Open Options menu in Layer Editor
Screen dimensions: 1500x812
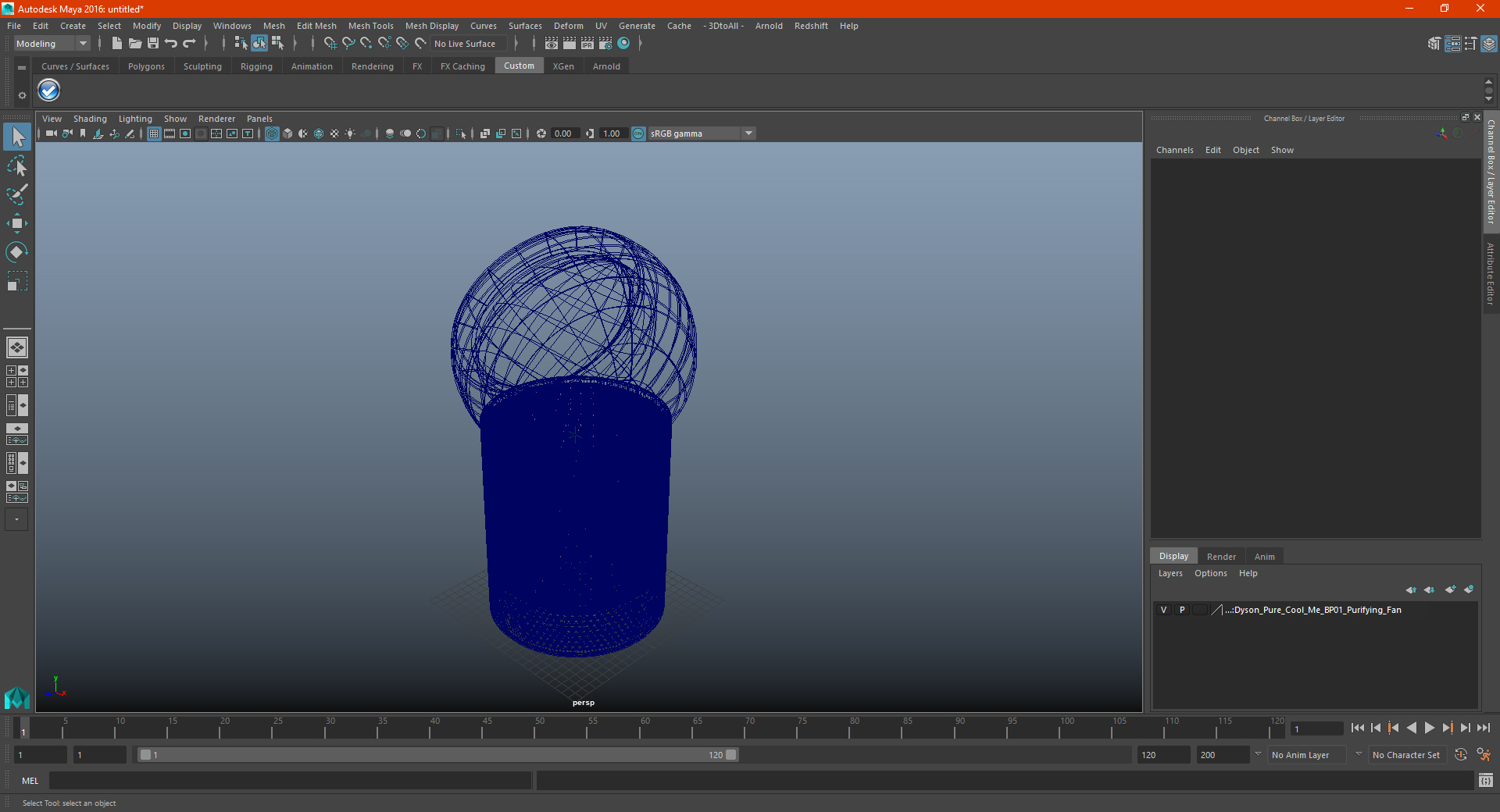point(1210,573)
